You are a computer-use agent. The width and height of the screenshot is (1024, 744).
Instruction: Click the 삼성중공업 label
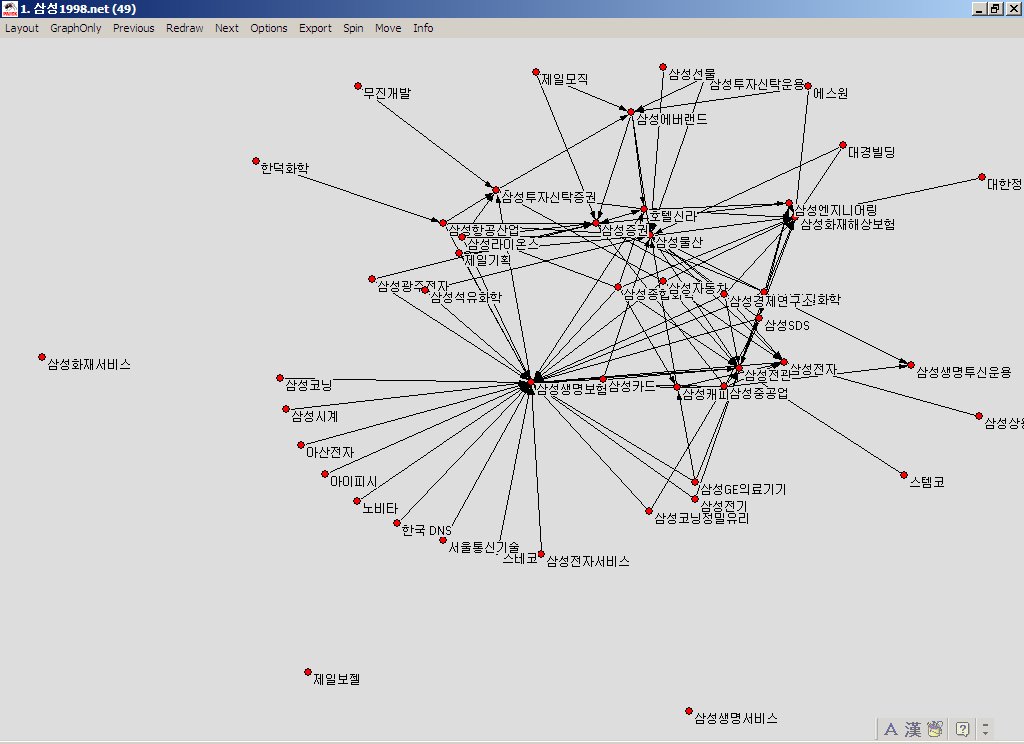(x=759, y=393)
